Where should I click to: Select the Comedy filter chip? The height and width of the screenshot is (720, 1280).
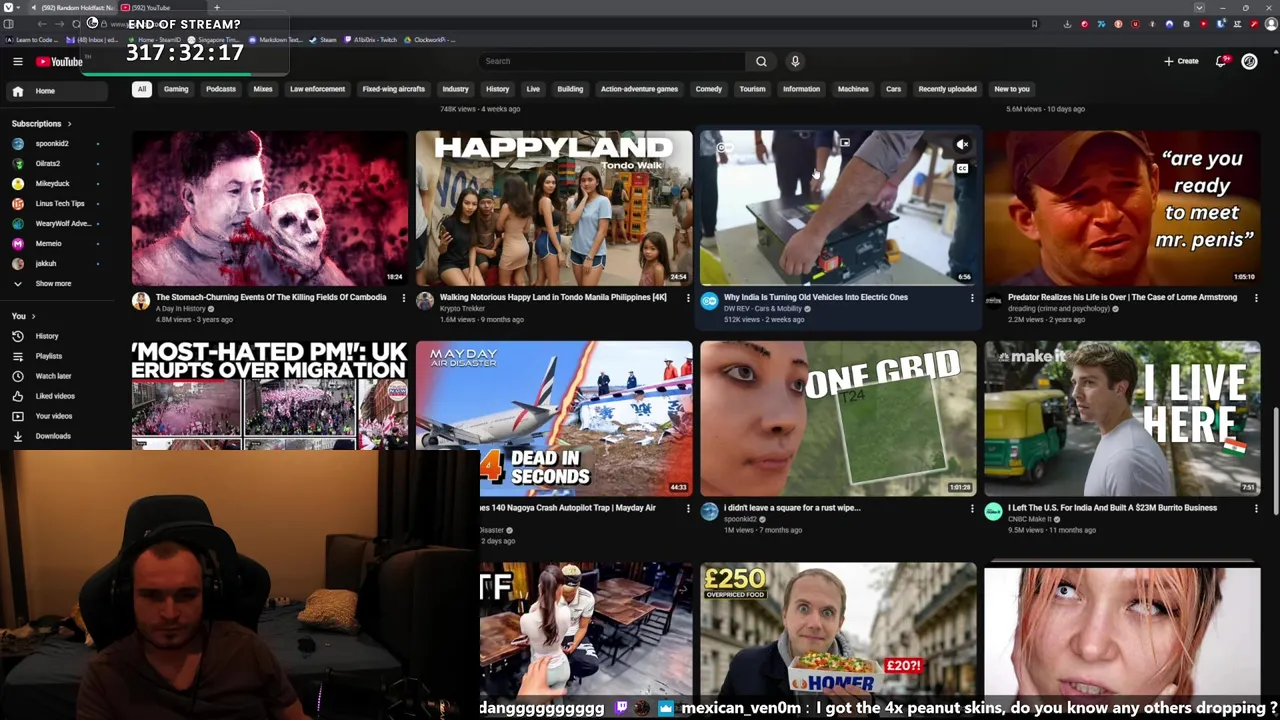(x=708, y=89)
